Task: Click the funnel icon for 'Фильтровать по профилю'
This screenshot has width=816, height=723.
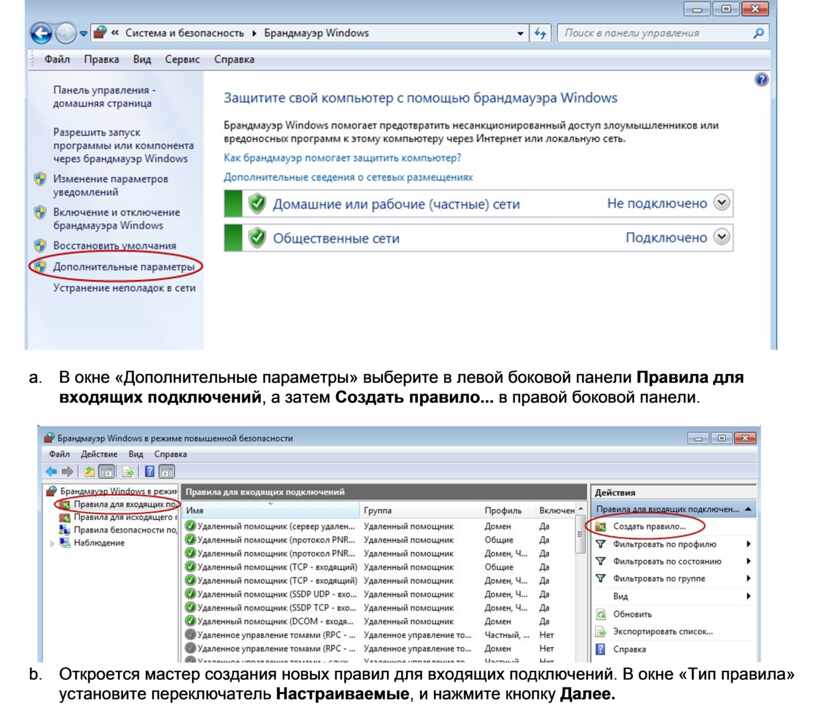Action: [601, 544]
